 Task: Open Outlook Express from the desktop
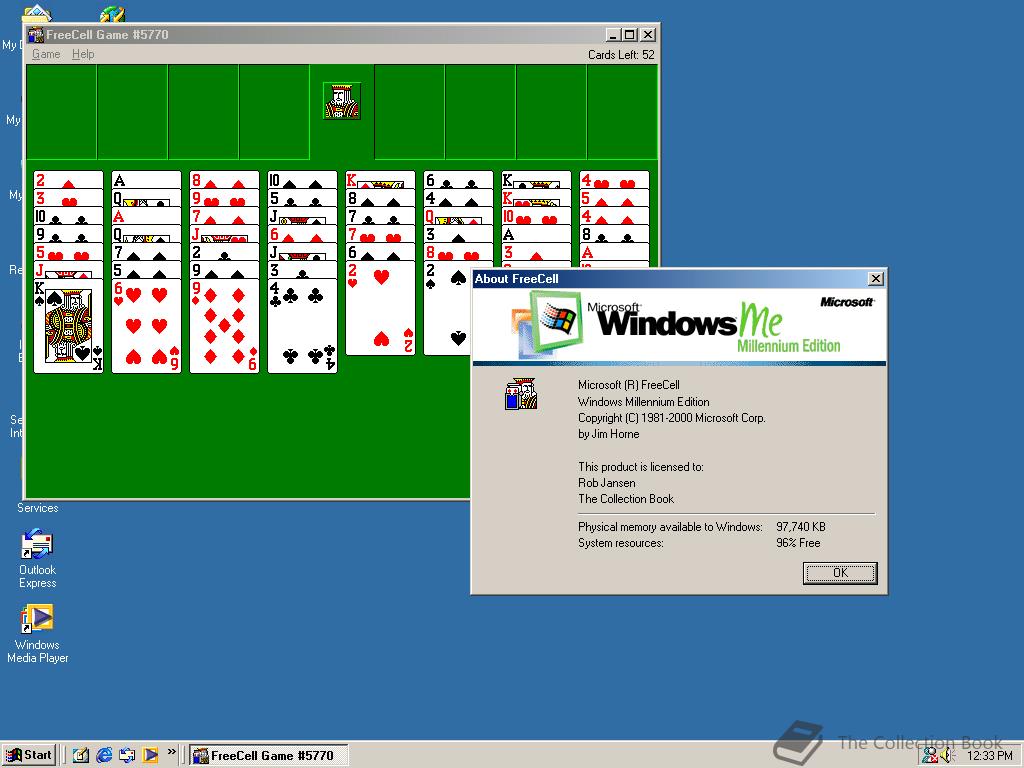click(x=37, y=558)
